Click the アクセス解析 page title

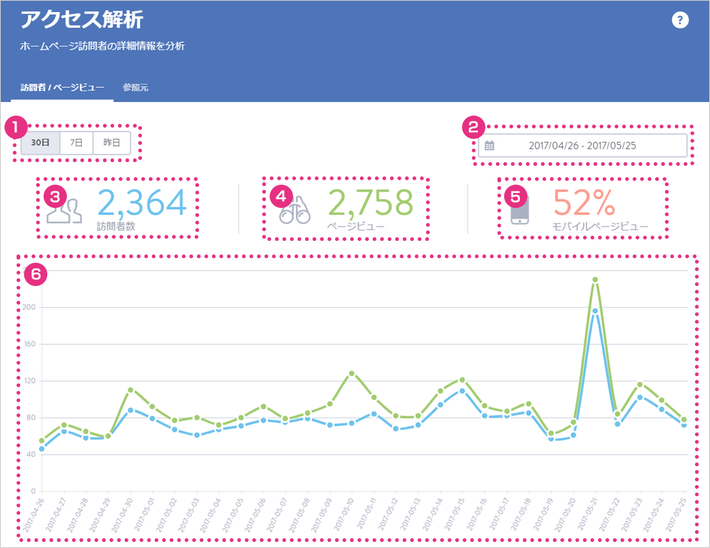pos(82,19)
